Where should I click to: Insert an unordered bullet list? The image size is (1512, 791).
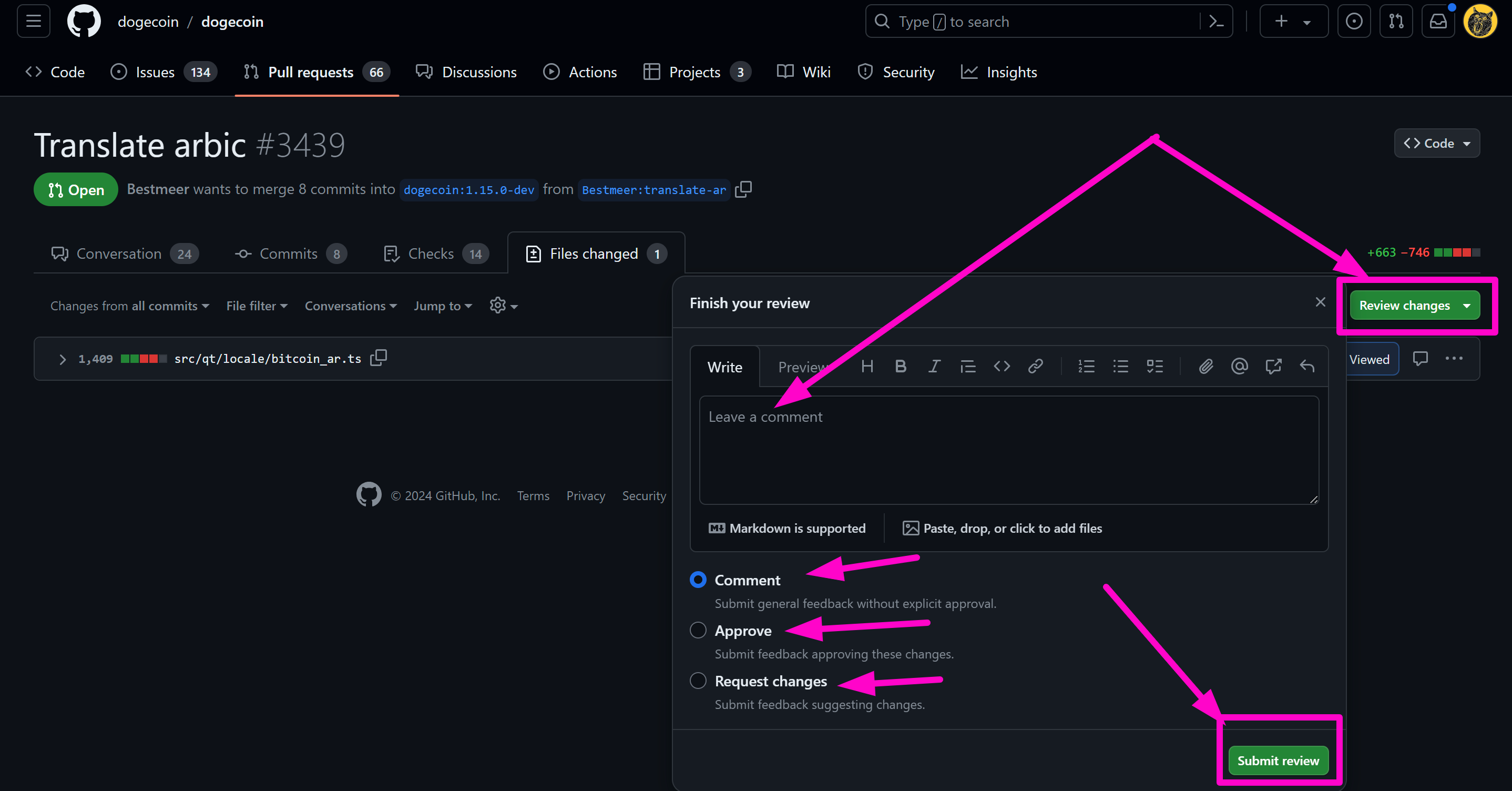tap(1120, 367)
